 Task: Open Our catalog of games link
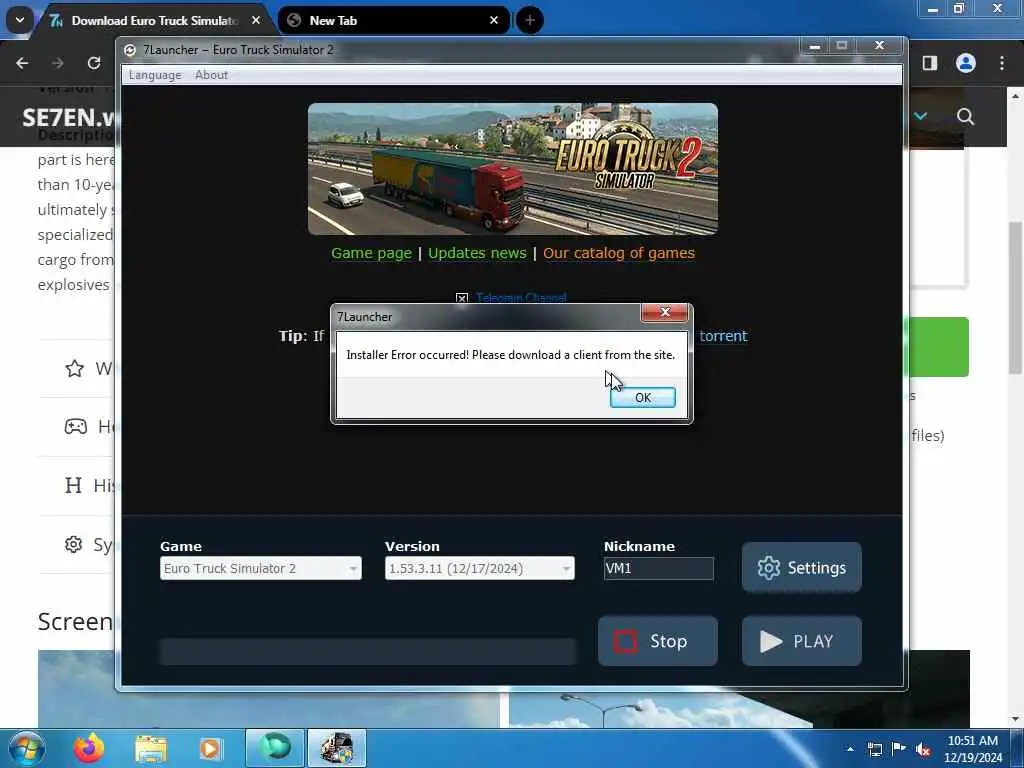pos(618,253)
